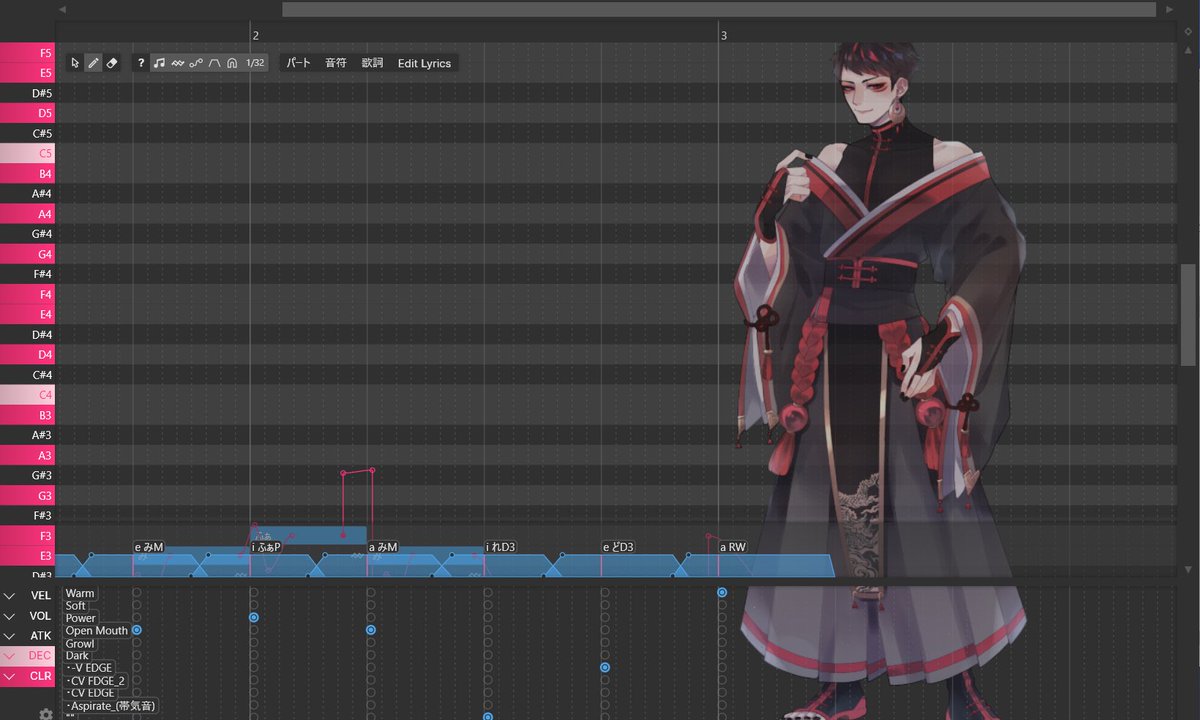1200x720 pixels.
Task: Click the Edit Lyrics button
Action: [x=424, y=63]
